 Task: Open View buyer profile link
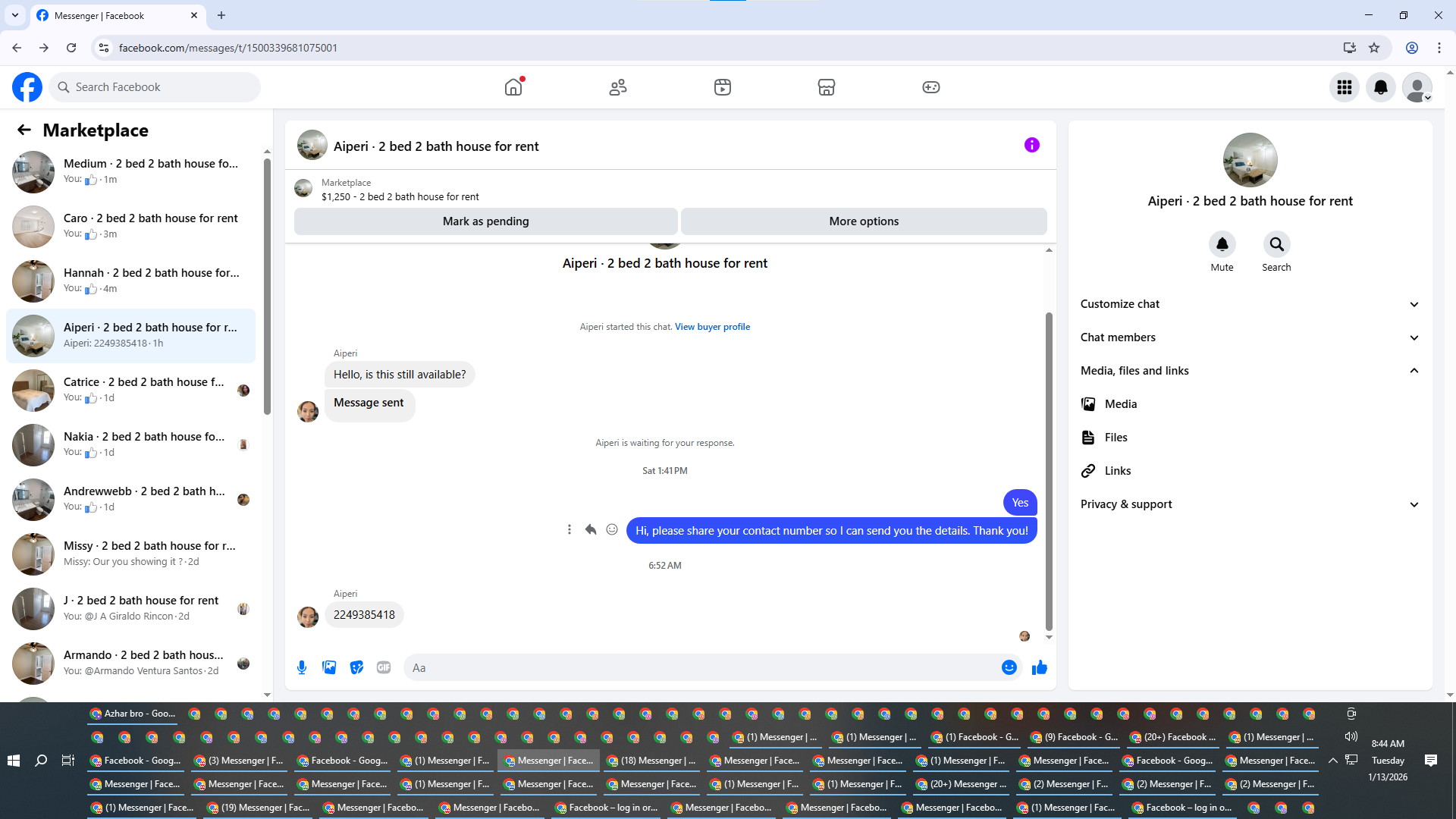pos(712,327)
